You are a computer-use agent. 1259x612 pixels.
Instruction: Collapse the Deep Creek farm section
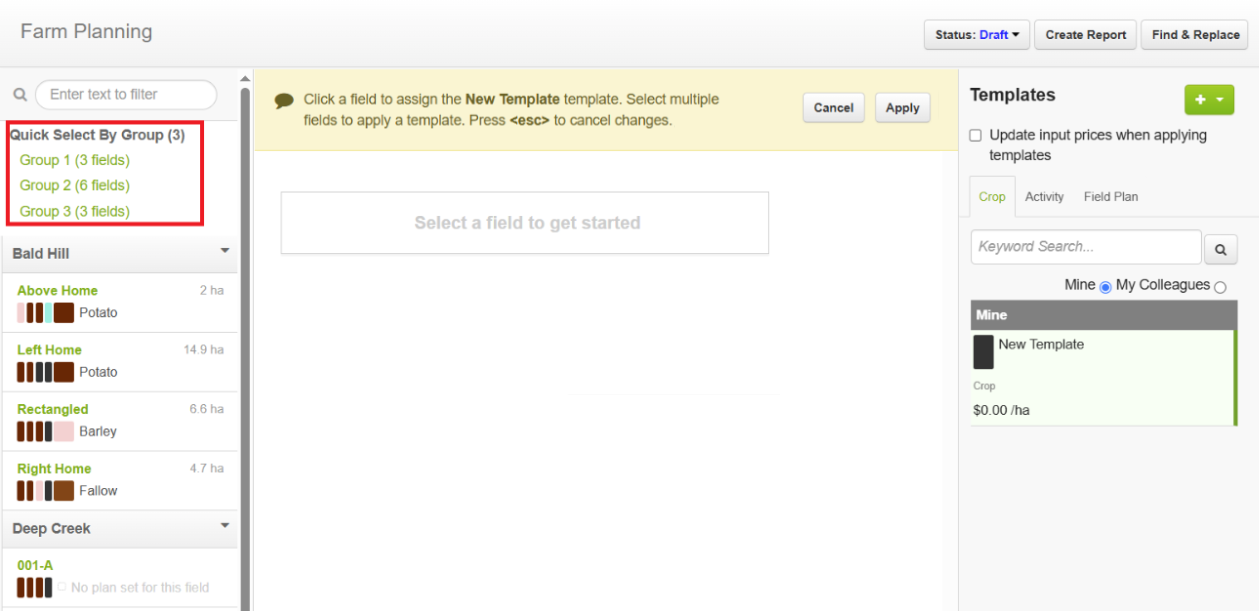tap(225, 526)
